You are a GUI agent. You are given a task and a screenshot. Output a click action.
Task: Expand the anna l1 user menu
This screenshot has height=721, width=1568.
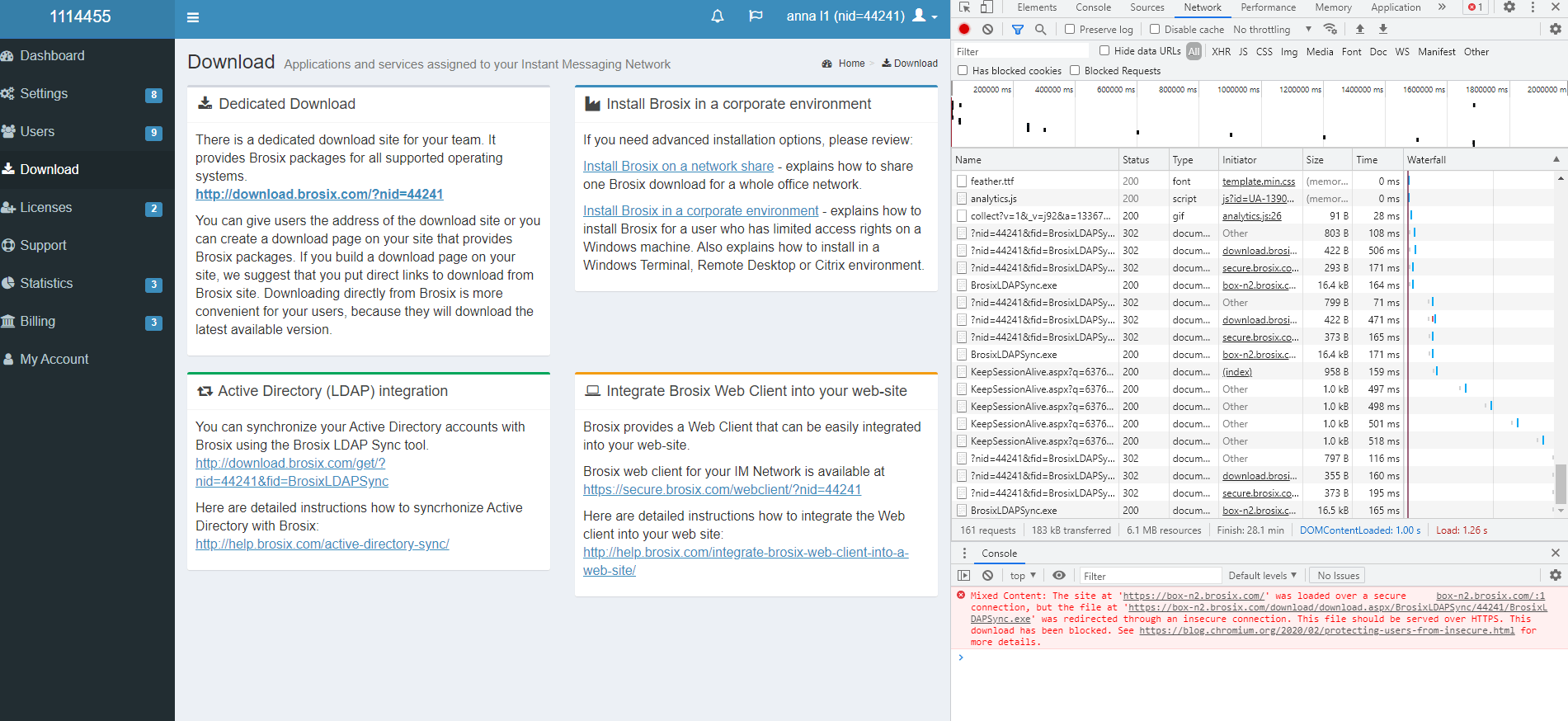pos(861,16)
